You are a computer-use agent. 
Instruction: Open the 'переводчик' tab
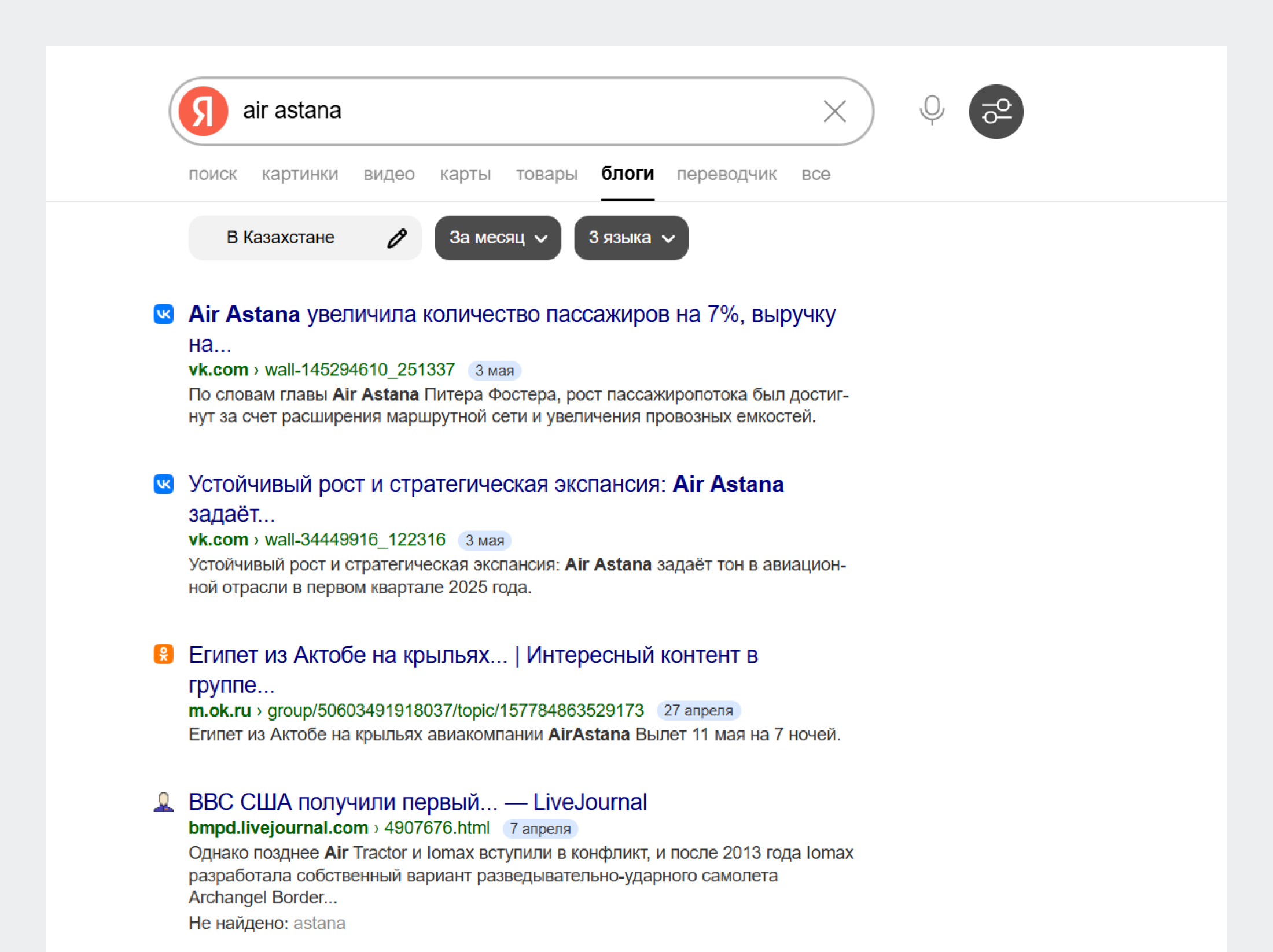727,174
